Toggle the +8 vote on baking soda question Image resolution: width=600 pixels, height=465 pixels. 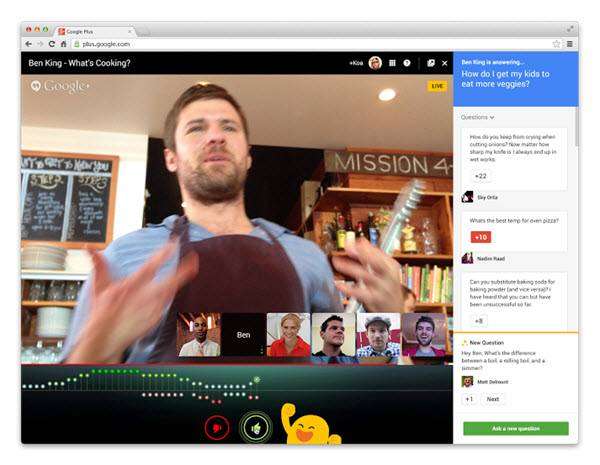click(479, 321)
